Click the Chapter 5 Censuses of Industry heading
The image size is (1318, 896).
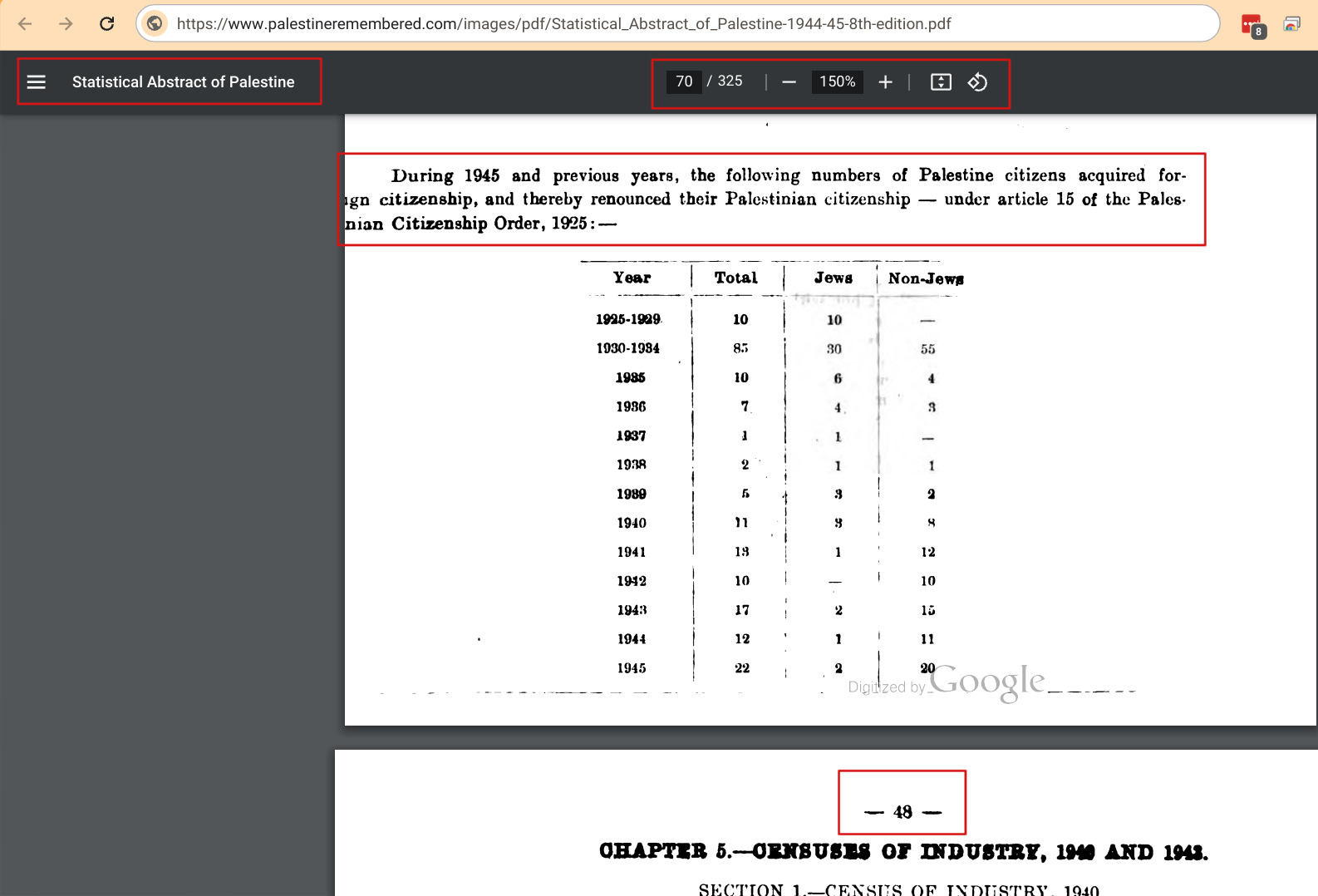click(x=903, y=852)
